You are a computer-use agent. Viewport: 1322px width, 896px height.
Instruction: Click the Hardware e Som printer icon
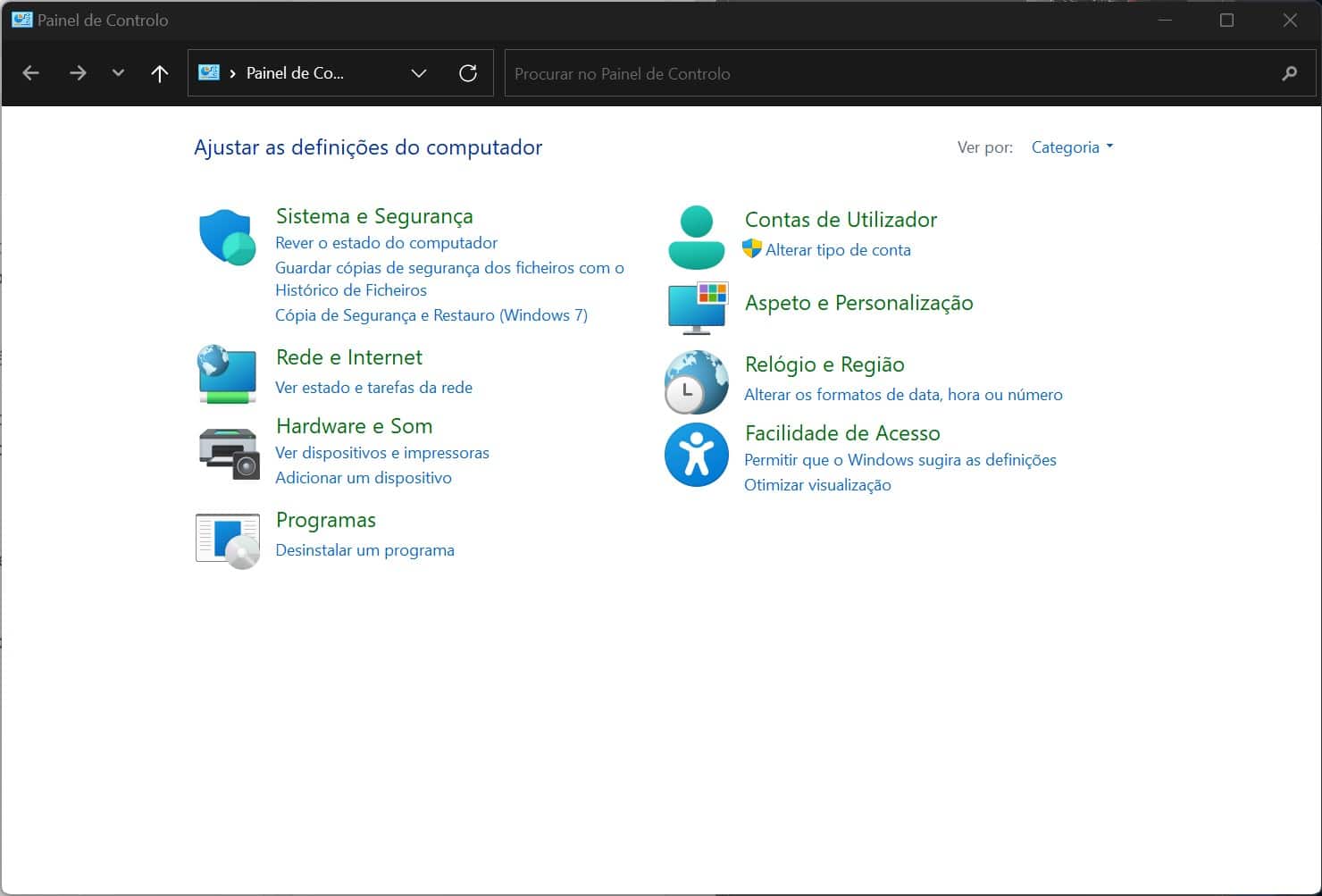click(x=228, y=452)
